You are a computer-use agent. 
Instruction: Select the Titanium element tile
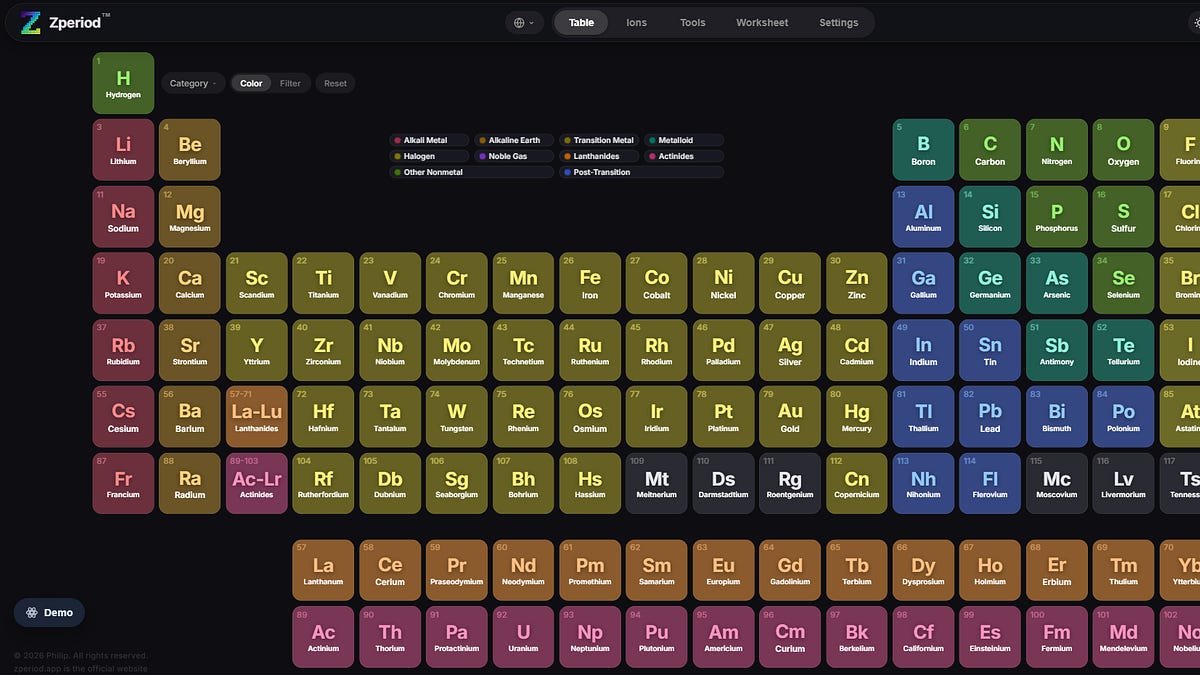click(x=323, y=283)
